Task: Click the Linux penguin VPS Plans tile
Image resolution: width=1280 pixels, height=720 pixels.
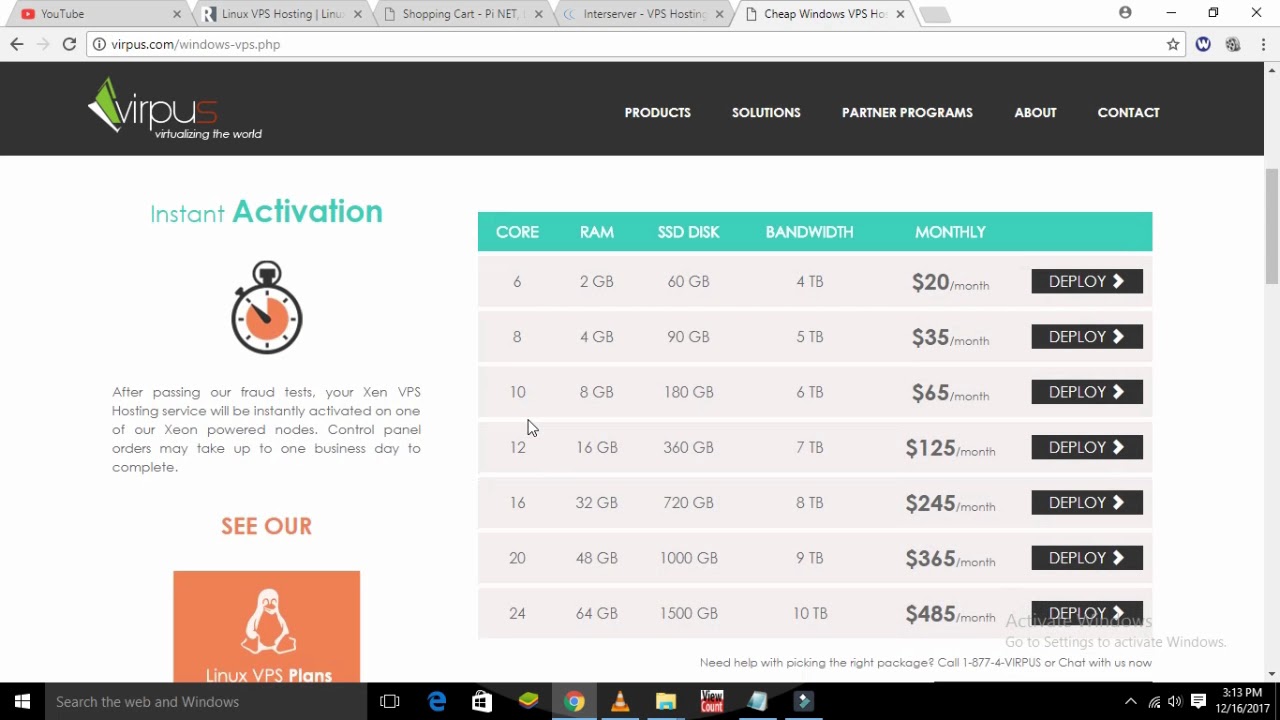Action: click(x=266, y=627)
